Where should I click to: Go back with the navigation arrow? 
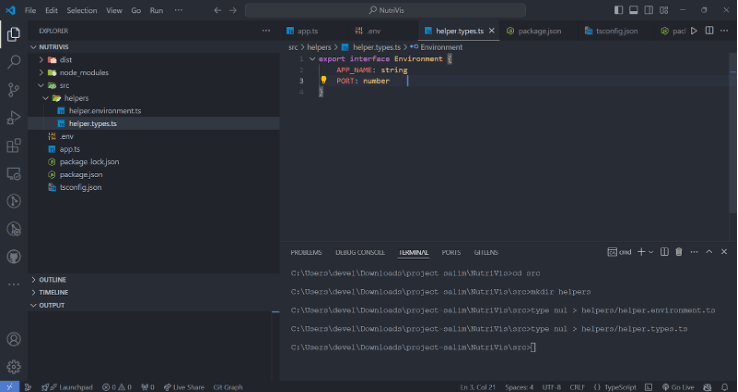coord(217,10)
